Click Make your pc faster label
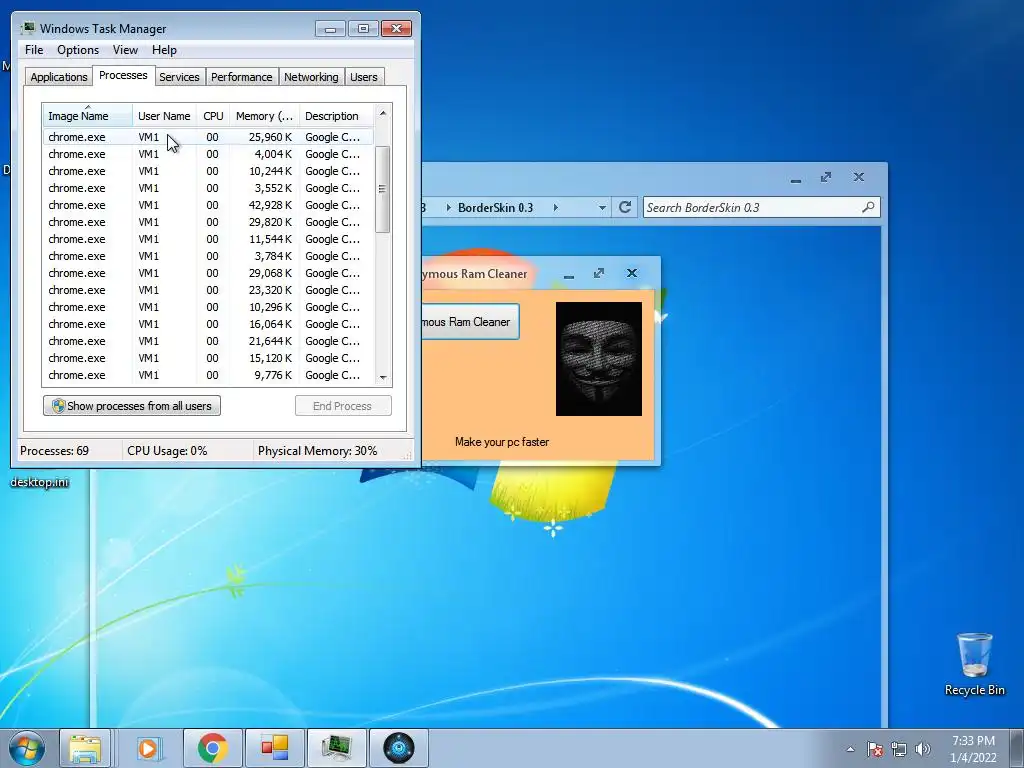 click(502, 442)
